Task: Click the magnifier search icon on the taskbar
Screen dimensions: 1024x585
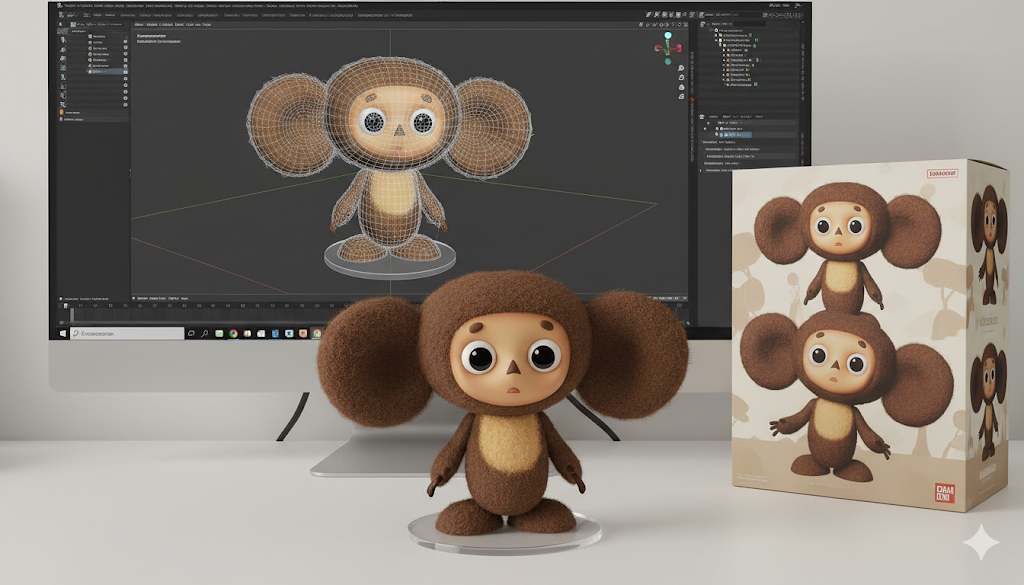Action: point(204,333)
